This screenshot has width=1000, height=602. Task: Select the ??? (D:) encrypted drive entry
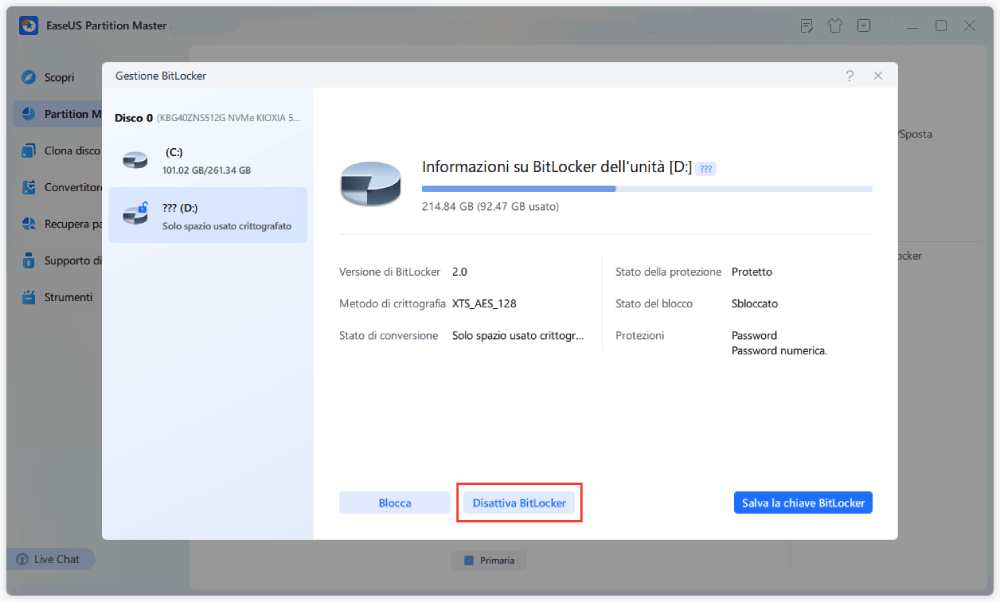point(208,215)
